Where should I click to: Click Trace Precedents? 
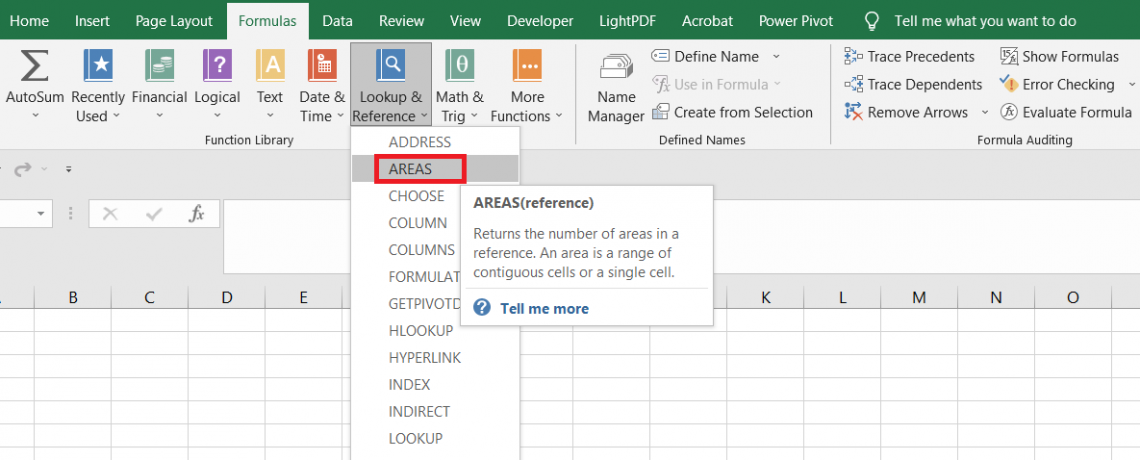[910, 57]
